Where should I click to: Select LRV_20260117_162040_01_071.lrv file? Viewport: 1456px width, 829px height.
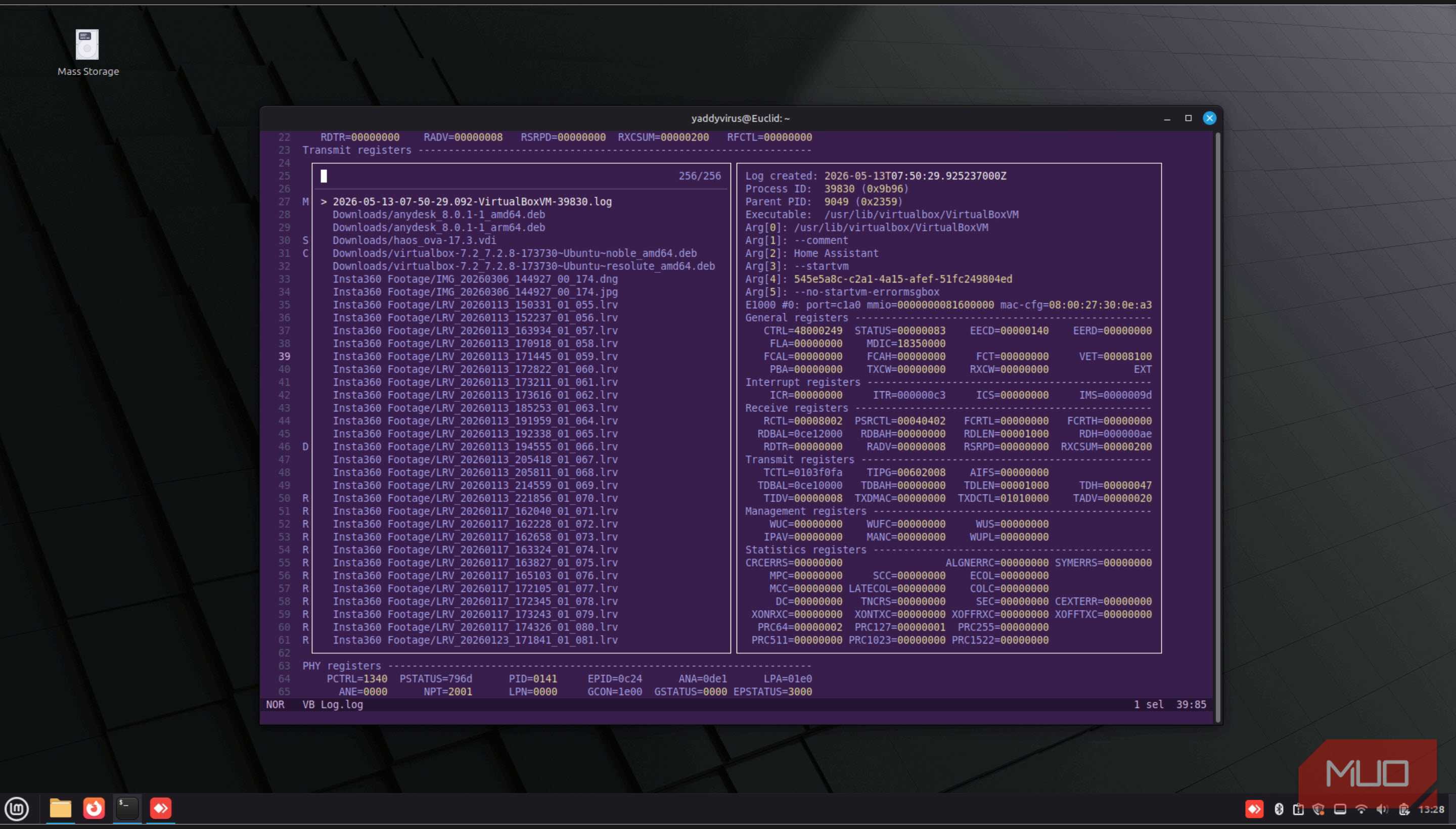[475, 511]
